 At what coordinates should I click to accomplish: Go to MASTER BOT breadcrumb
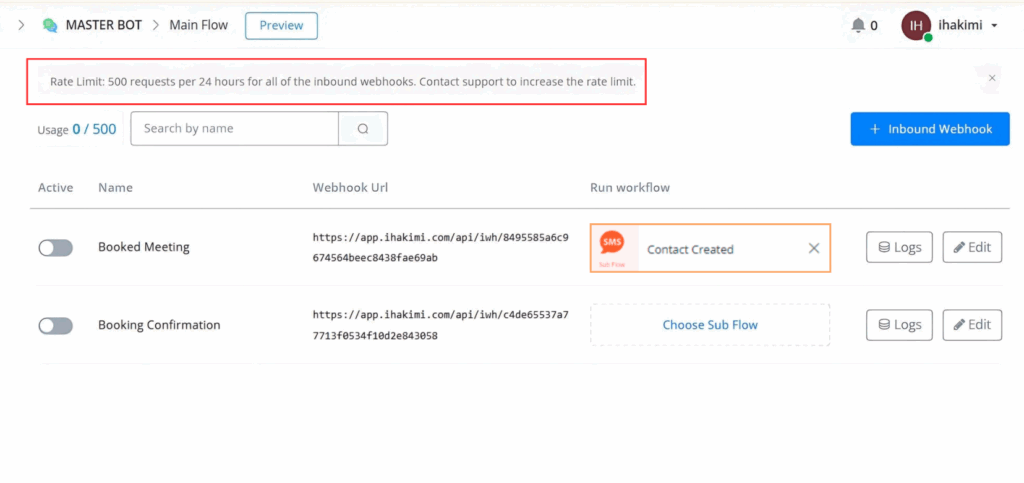pyautogui.click(x=105, y=25)
